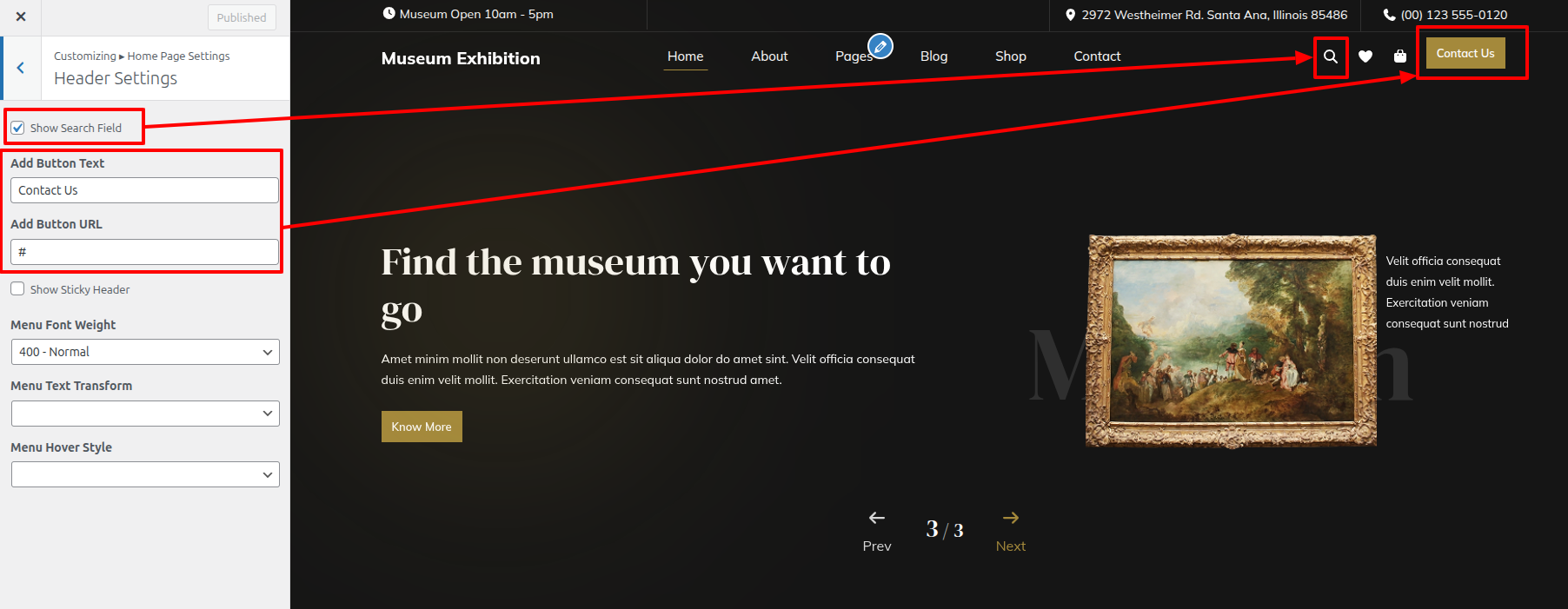Click the search magnifier icon in header

1330,57
